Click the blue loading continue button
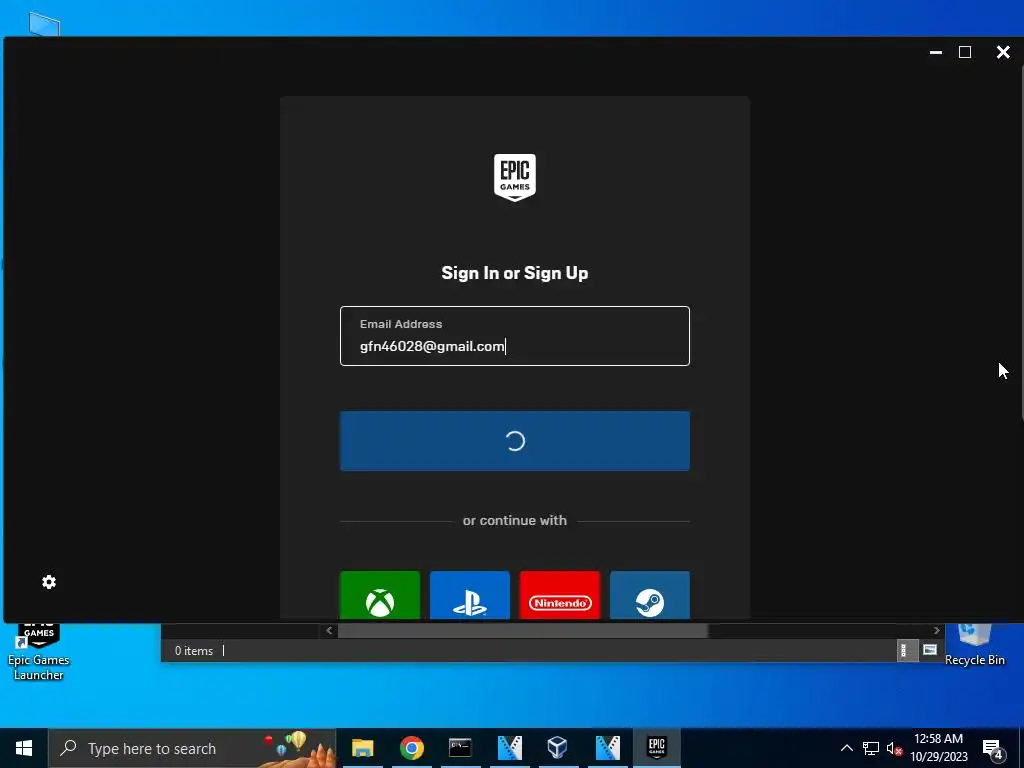Screen dimensions: 1024x768 coord(515,441)
